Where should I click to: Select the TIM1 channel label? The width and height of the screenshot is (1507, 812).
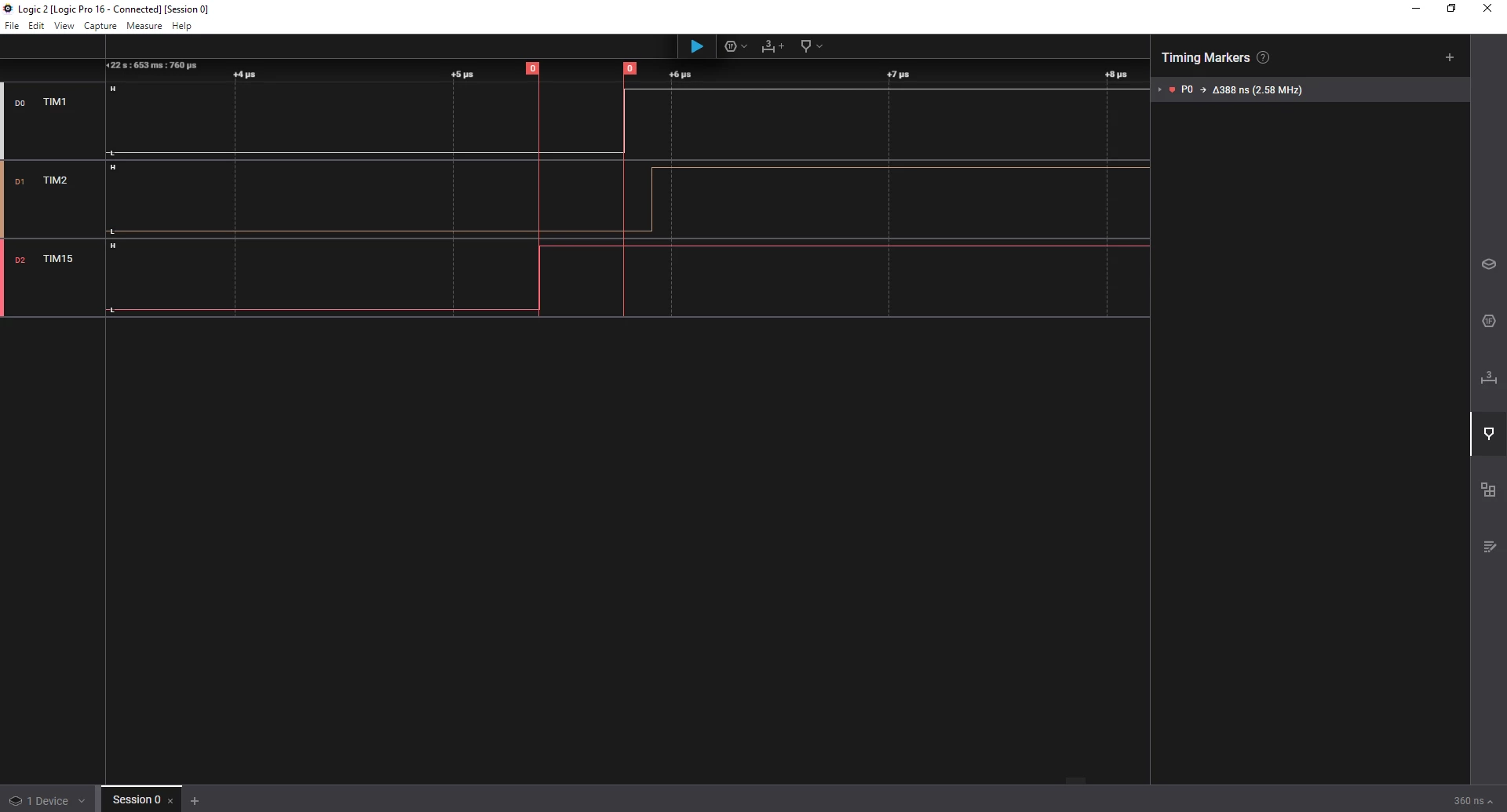54,102
